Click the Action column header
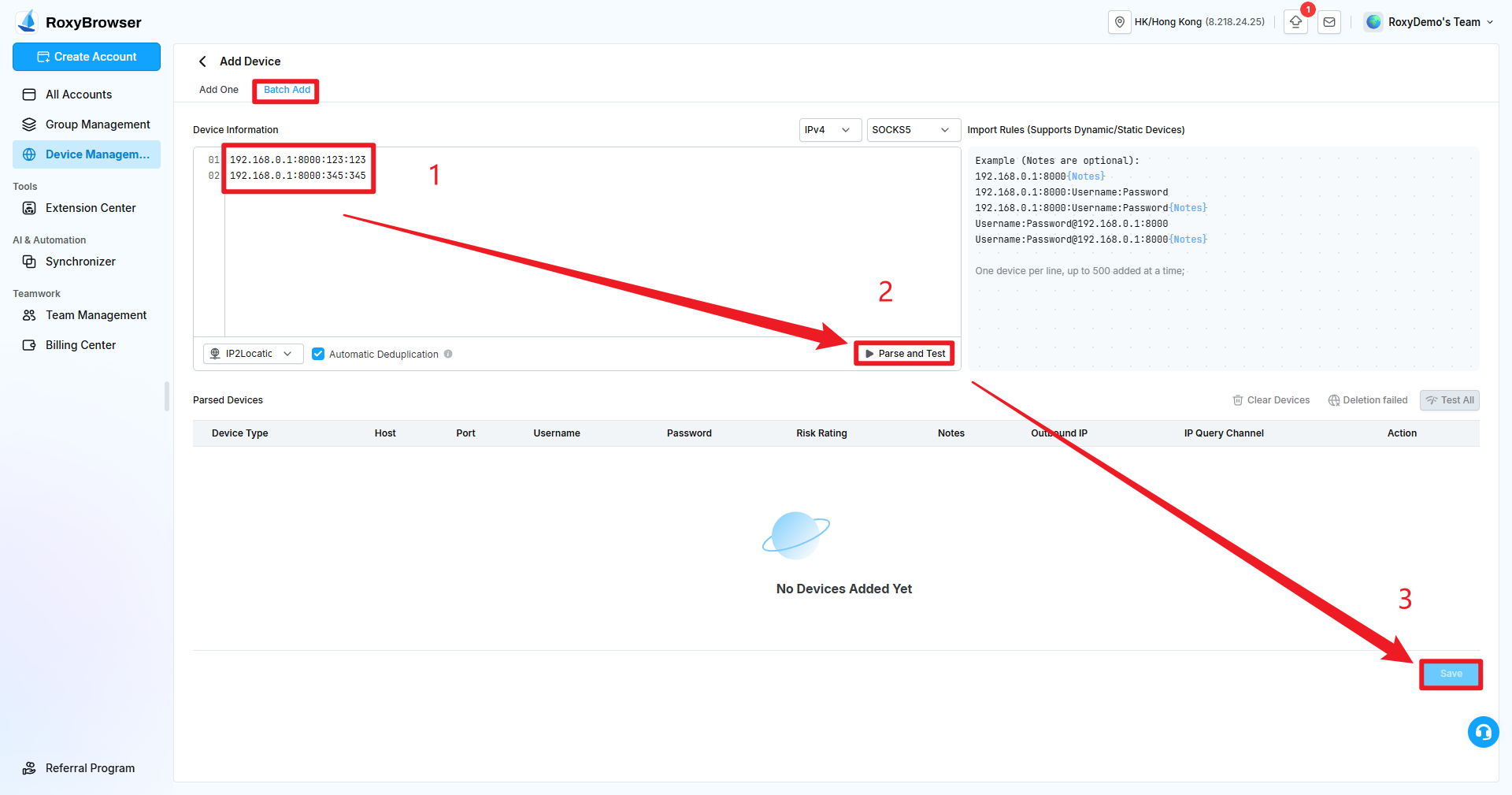The width and height of the screenshot is (1512, 795). point(1402,433)
